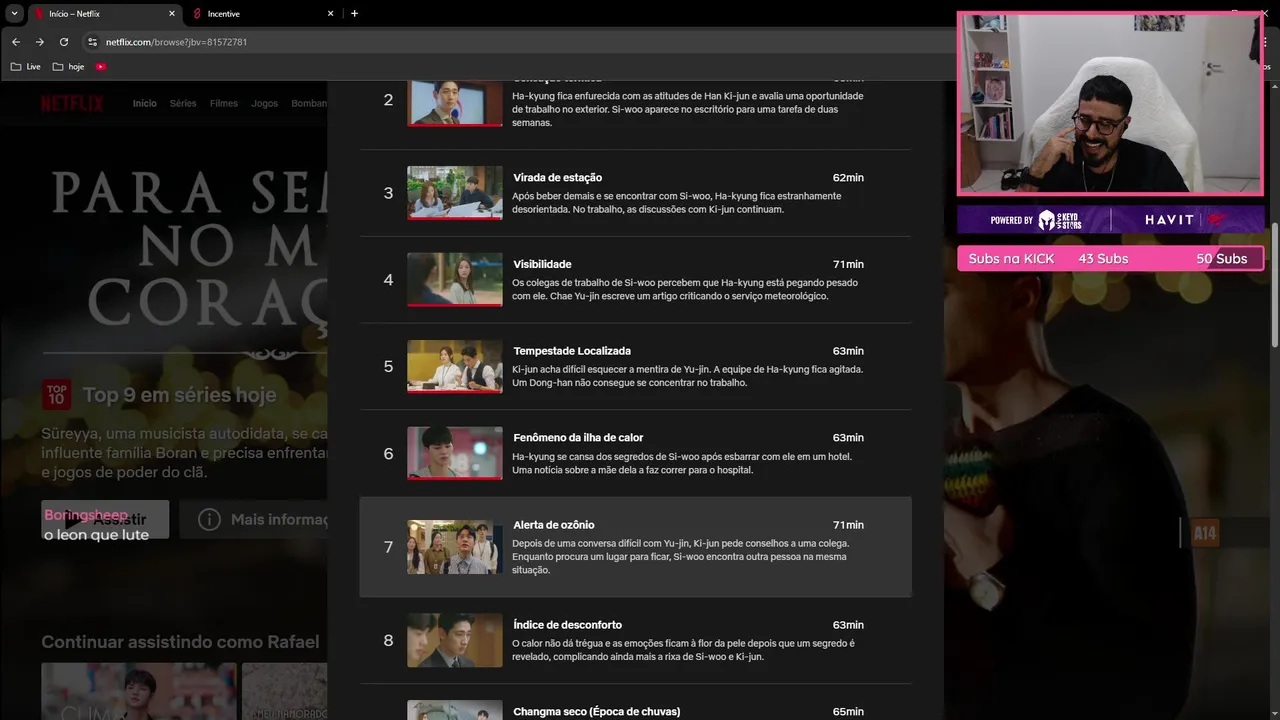Click episode number 4
The height and width of the screenshot is (720, 1280).
tap(388, 280)
